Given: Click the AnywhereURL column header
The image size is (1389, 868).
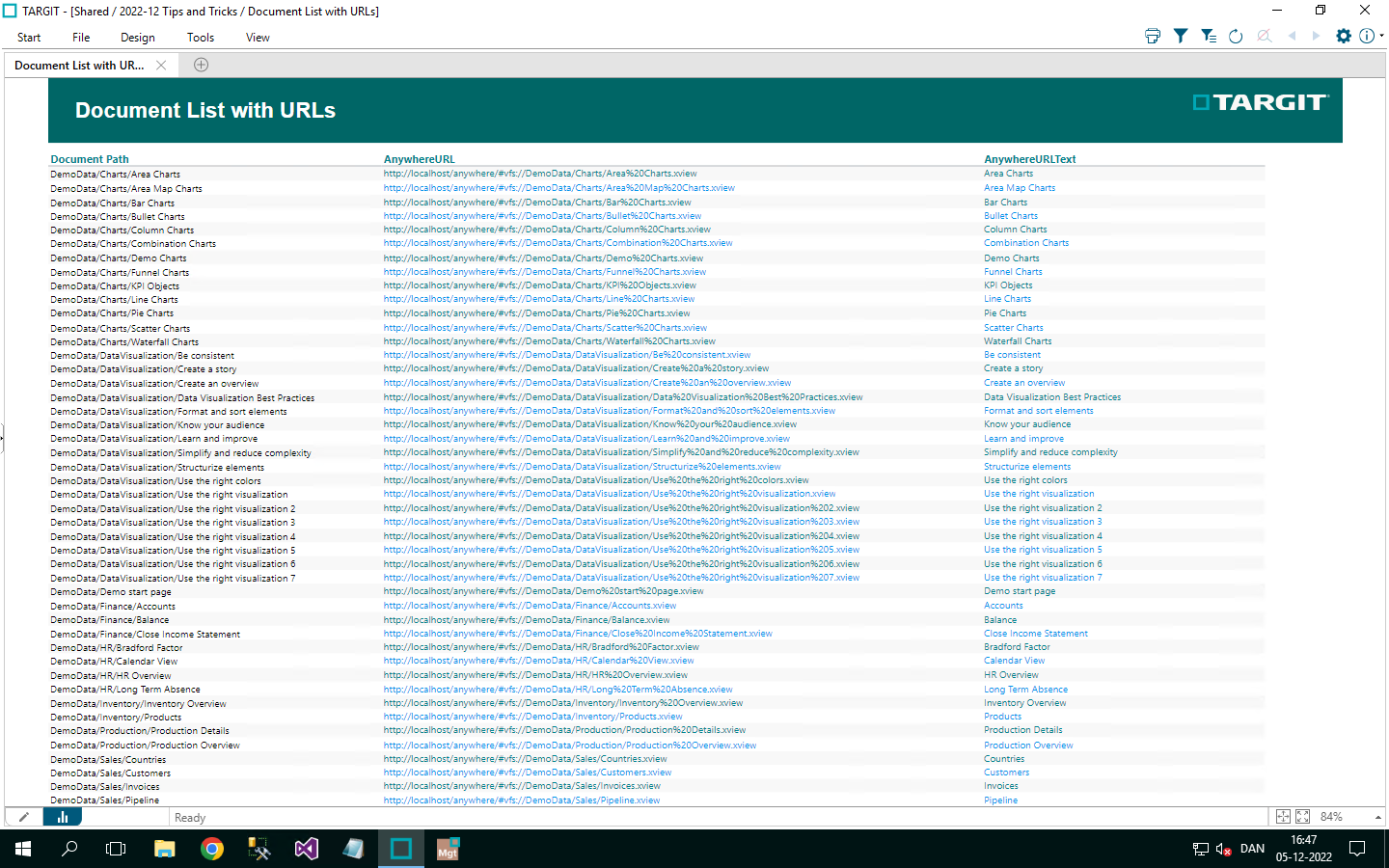Looking at the screenshot, I should (x=420, y=159).
